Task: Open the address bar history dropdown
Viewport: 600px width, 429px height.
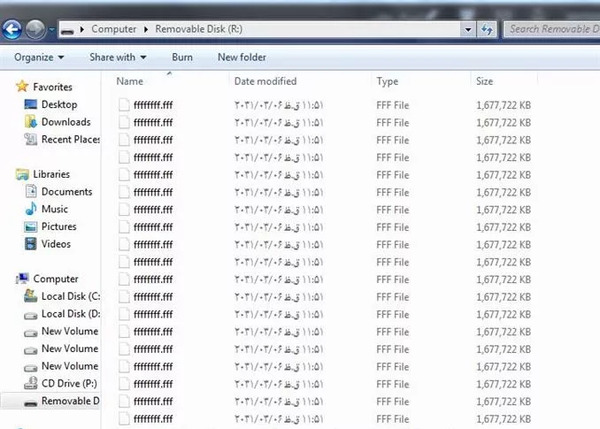Action: [x=468, y=29]
